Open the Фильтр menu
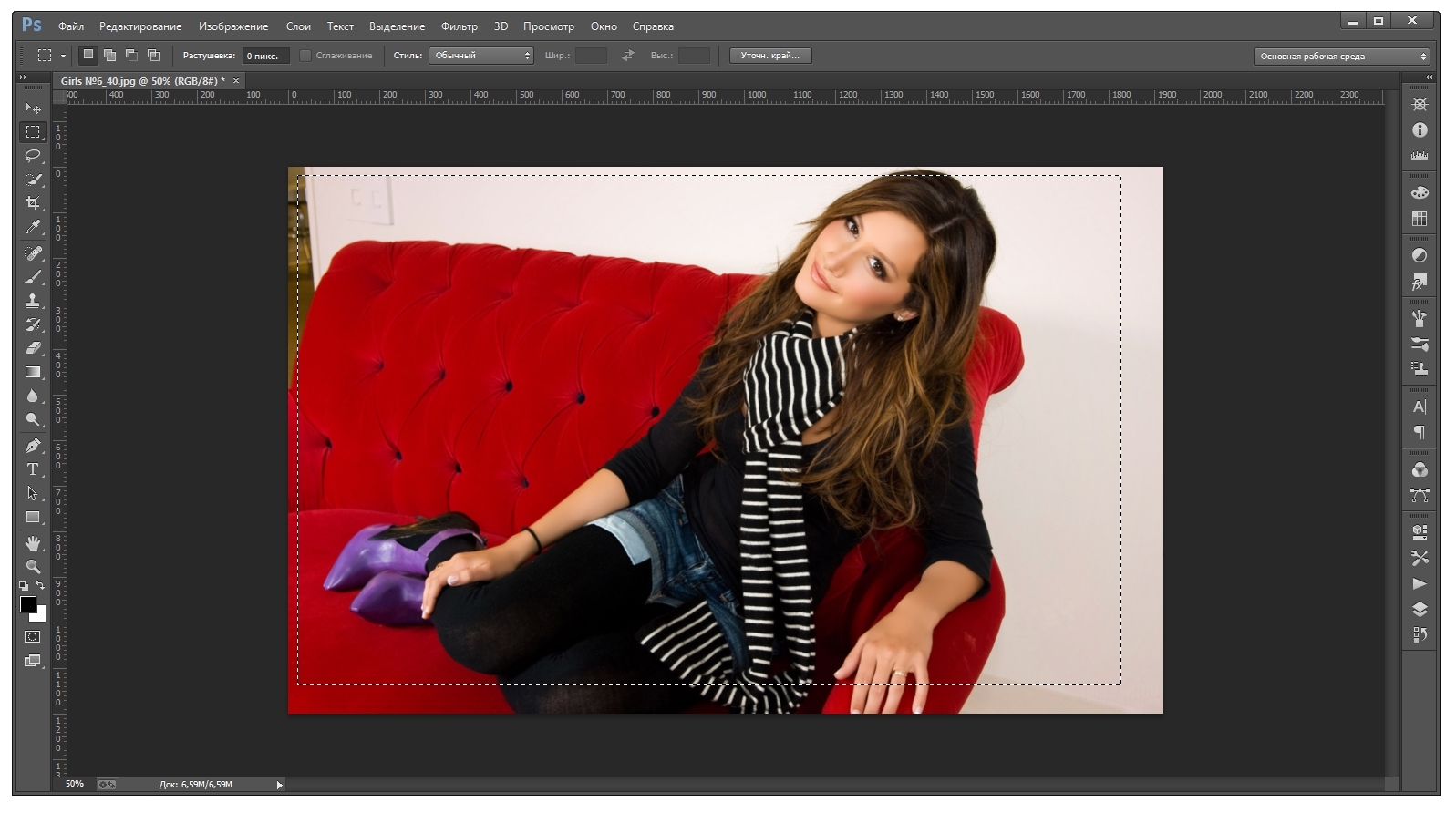Screen dimensions: 1456x813 pyautogui.click(x=459, y=26)
